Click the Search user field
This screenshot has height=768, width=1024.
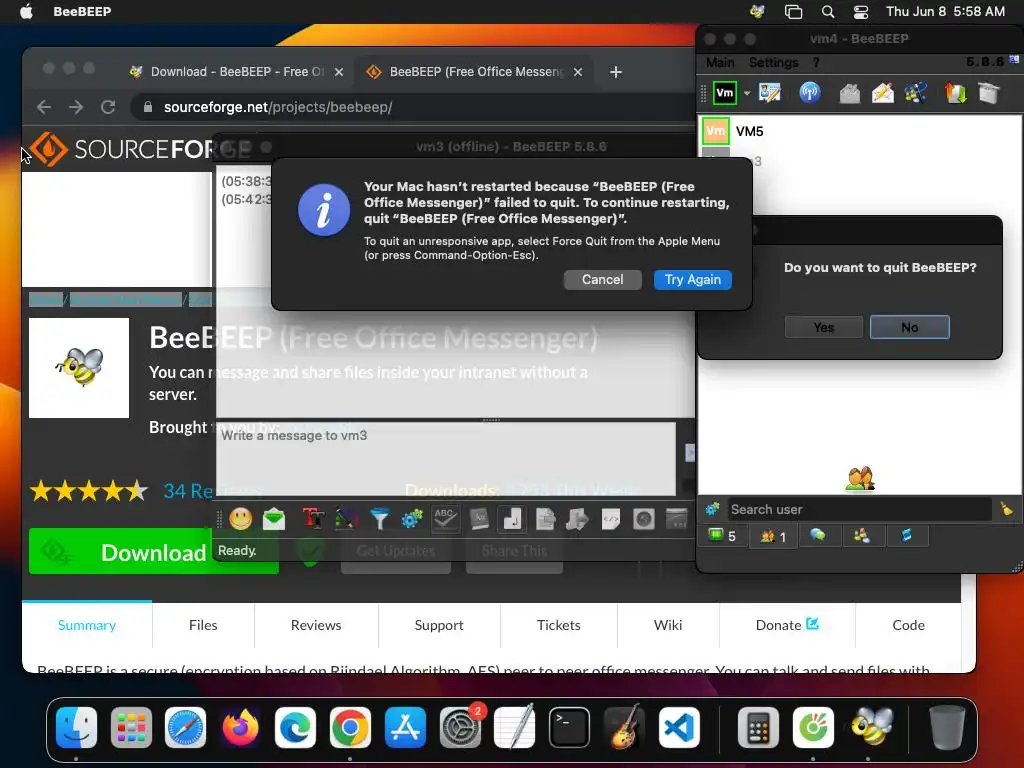click(859, 509)
